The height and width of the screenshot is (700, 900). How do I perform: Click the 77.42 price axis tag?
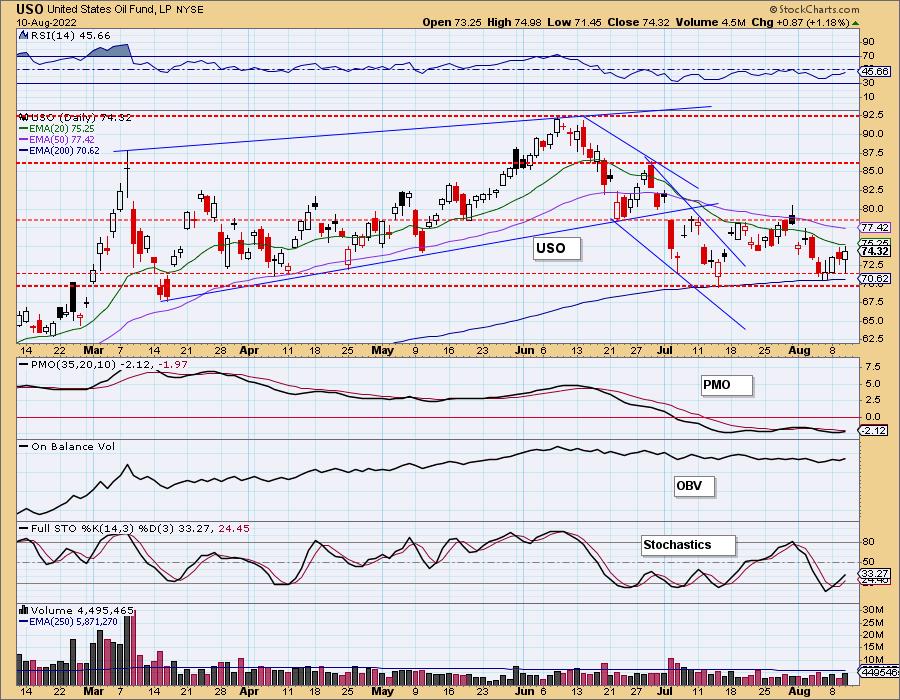point(875,228)
